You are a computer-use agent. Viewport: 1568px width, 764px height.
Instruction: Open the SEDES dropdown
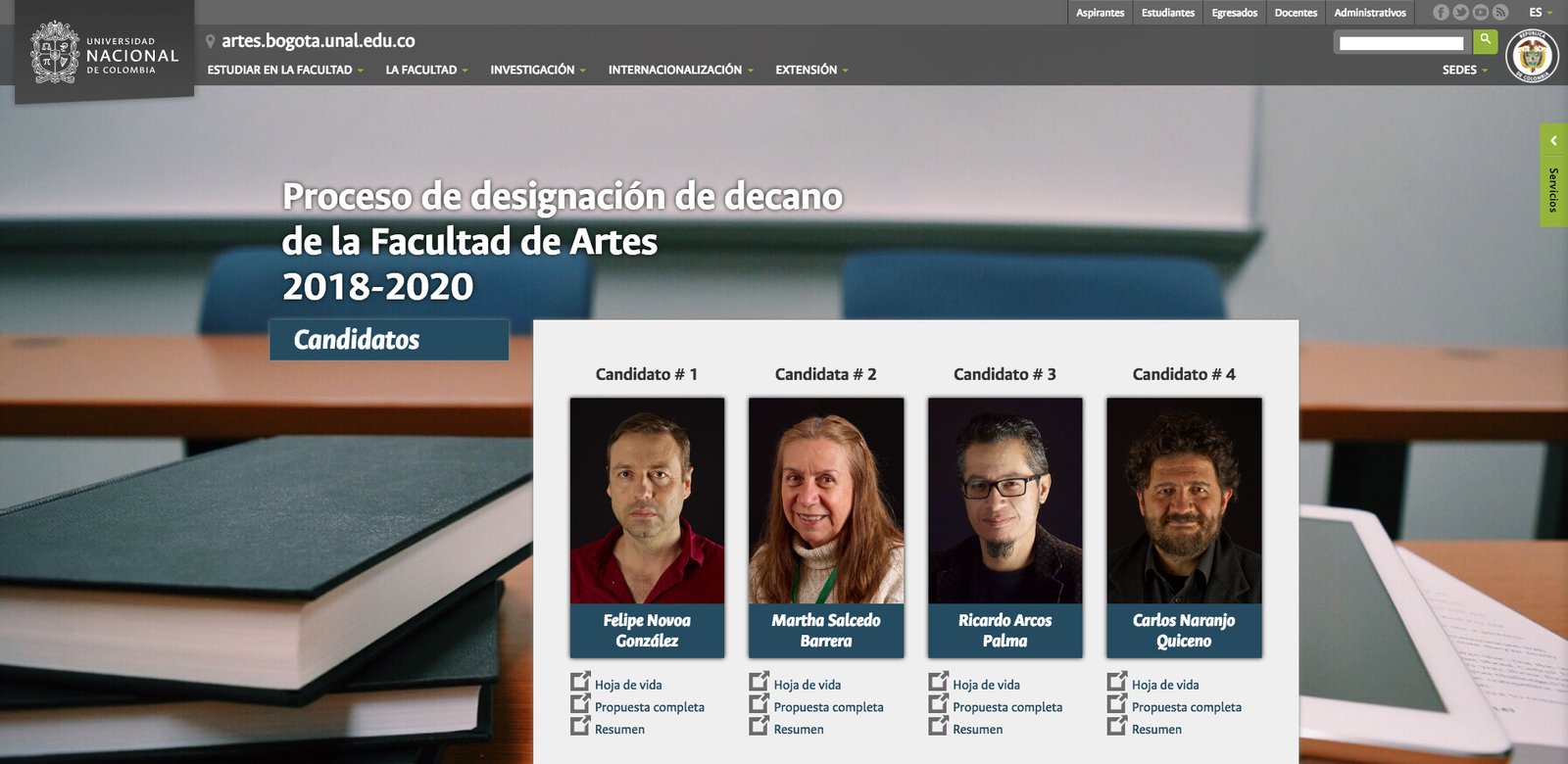point(1465,70)
